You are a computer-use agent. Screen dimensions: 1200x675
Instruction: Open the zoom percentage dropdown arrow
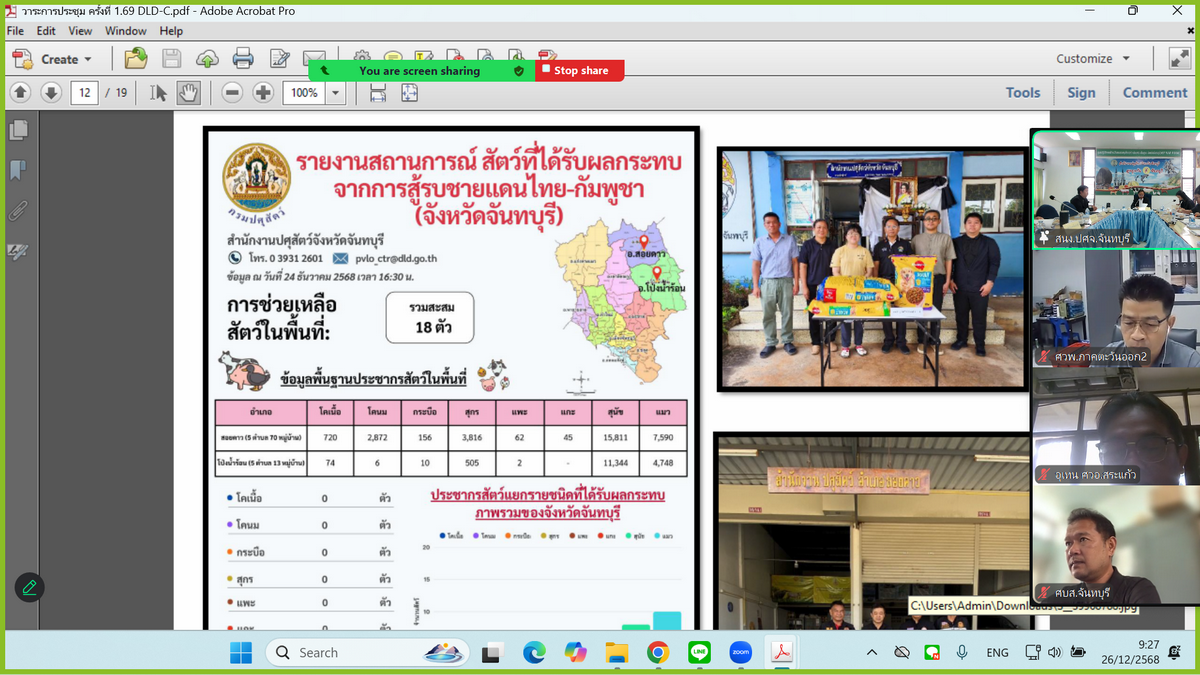(336, 93)
